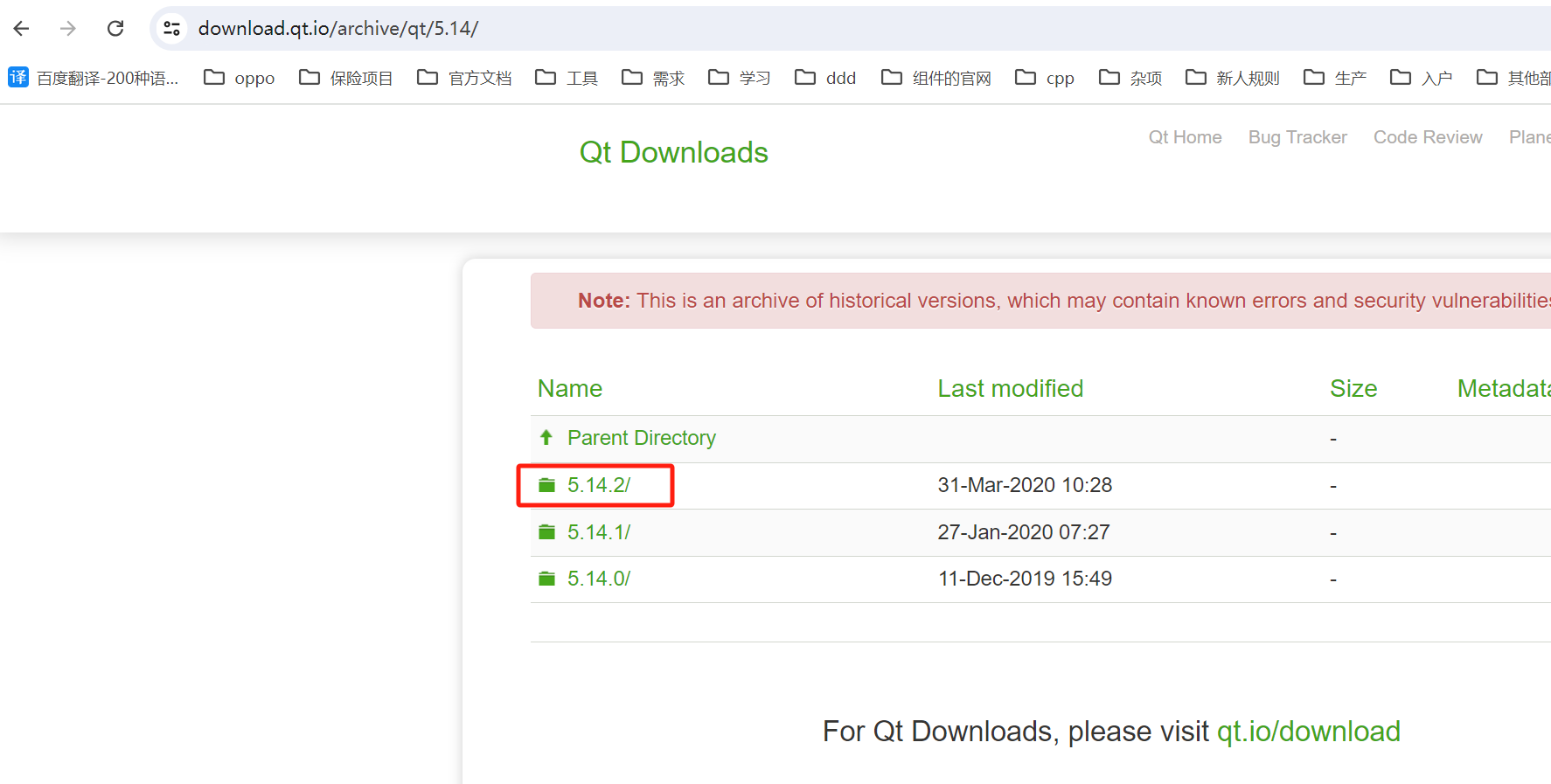The width and height of the screenshot is (1551, 784).
Task: Open Code Review menu link
Action: (x=1428, y=137)
